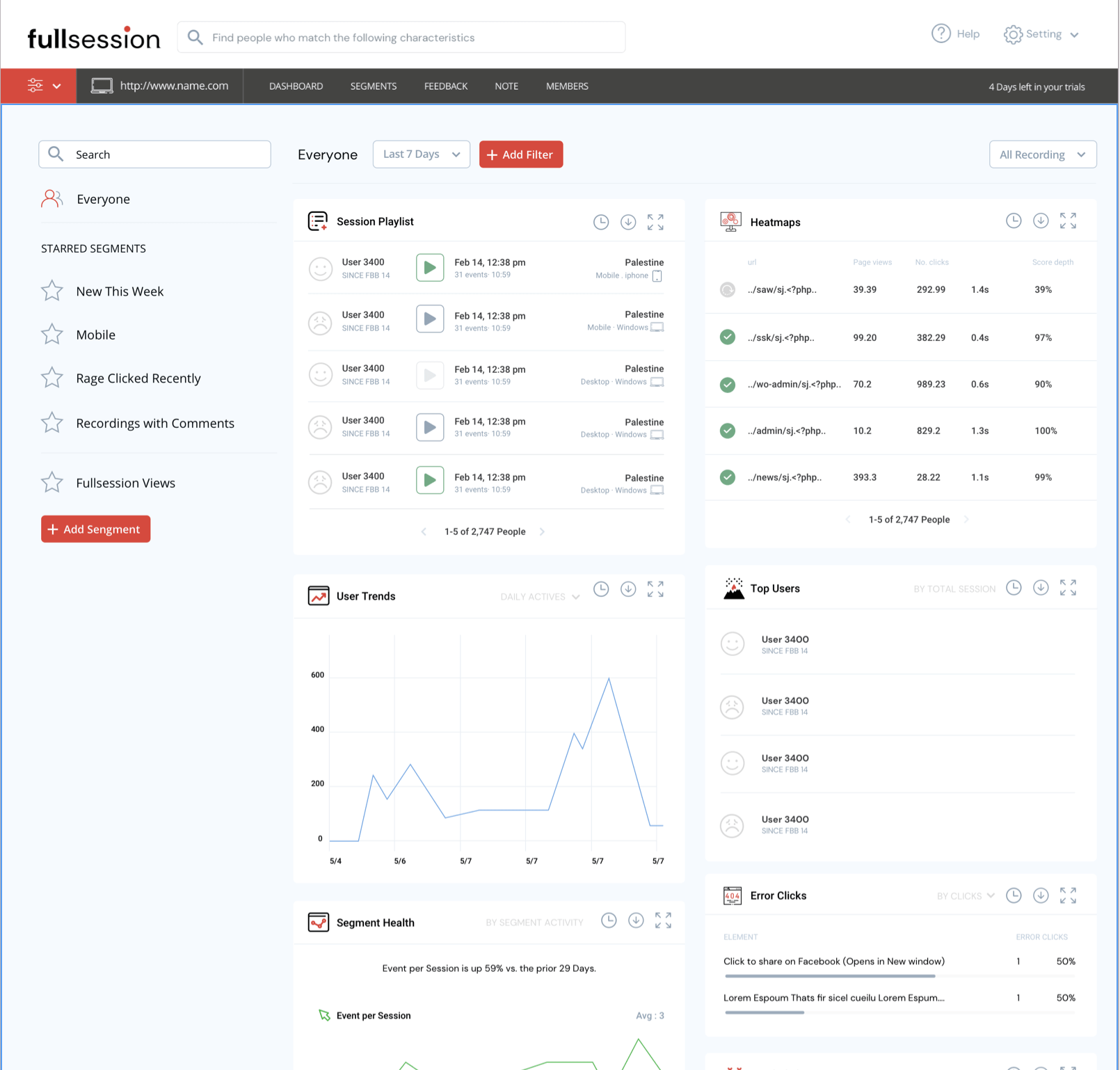This screenshot has height=1070, width=1120.
Task: Play the first User 3400 session recording
Action: click(x=430, y=268)
